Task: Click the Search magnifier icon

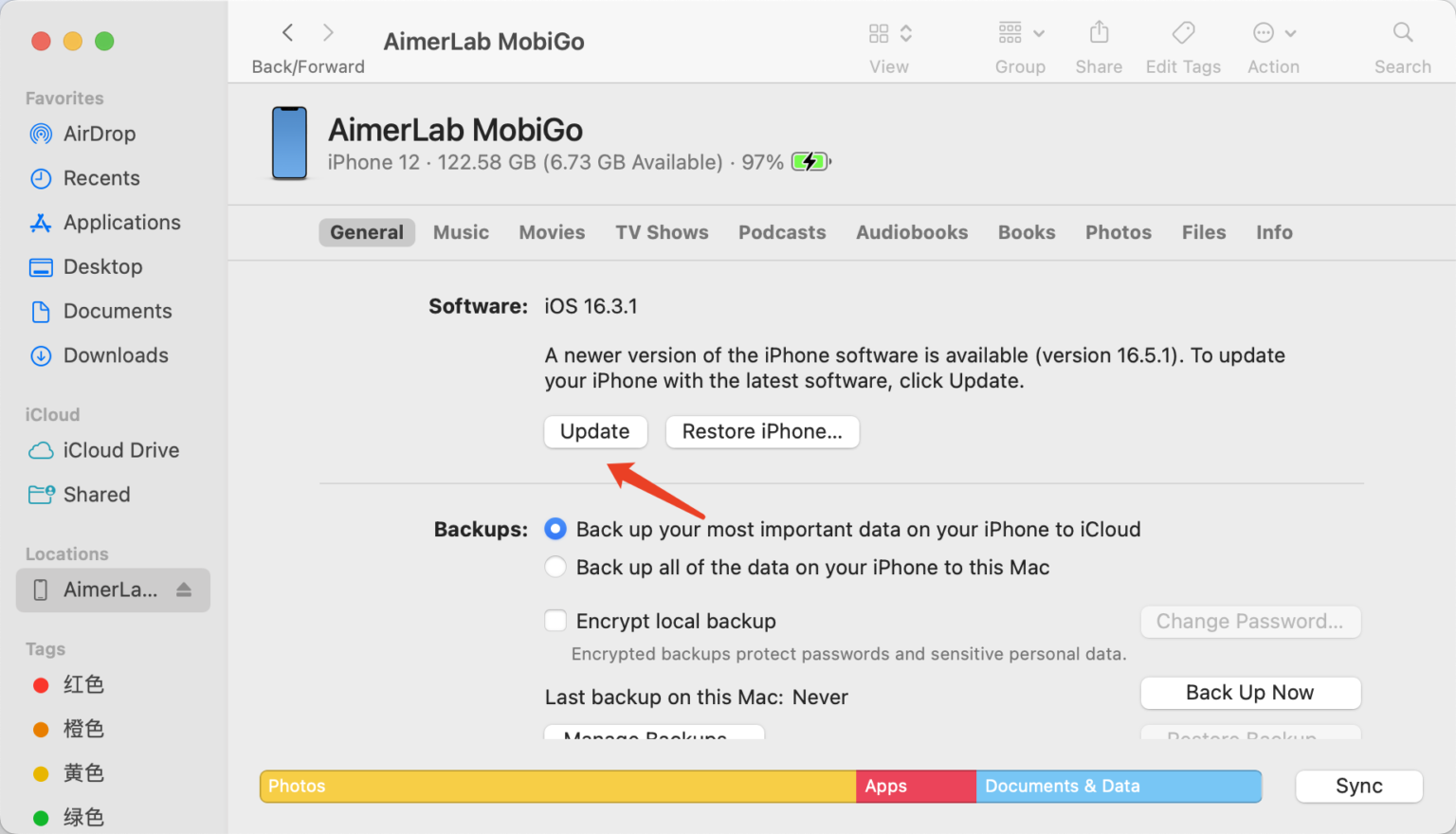Action: pyautogui.click(x=1403, y=33)
